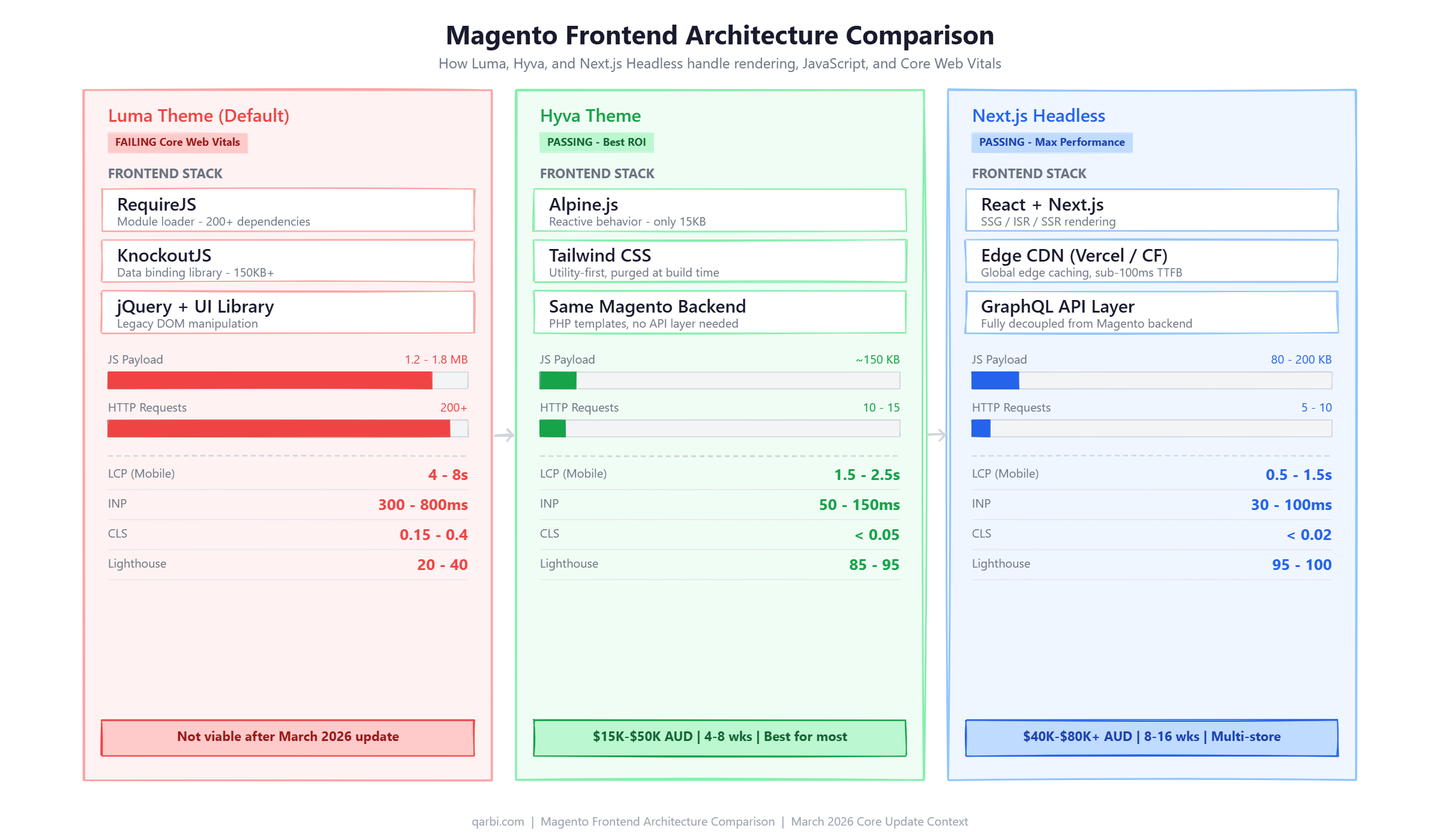Select the Alpine.js stack card

[720, 210]
